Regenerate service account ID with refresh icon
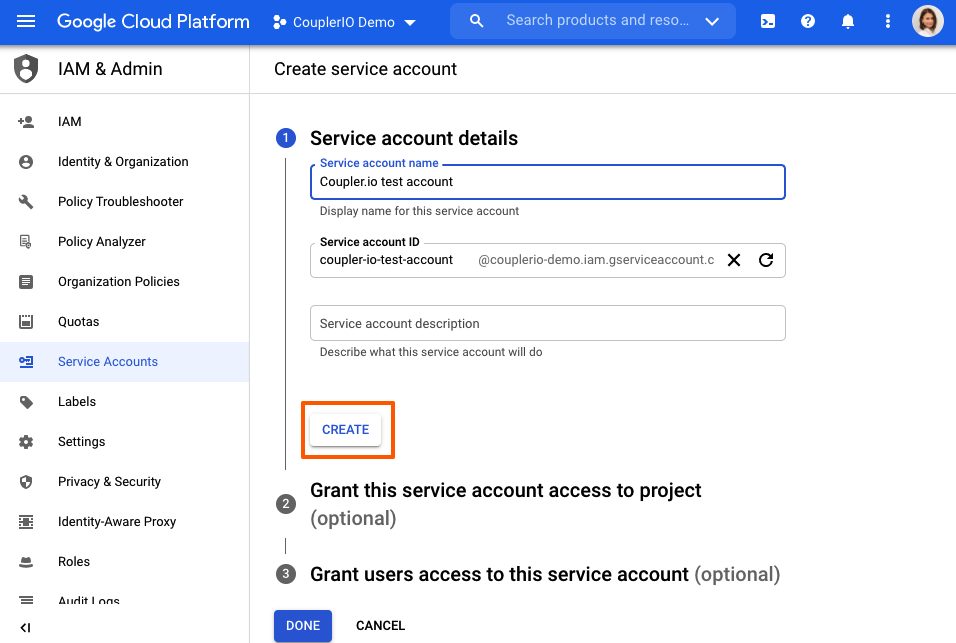This screenshot has width=956, height=643. tap(766, 260)
